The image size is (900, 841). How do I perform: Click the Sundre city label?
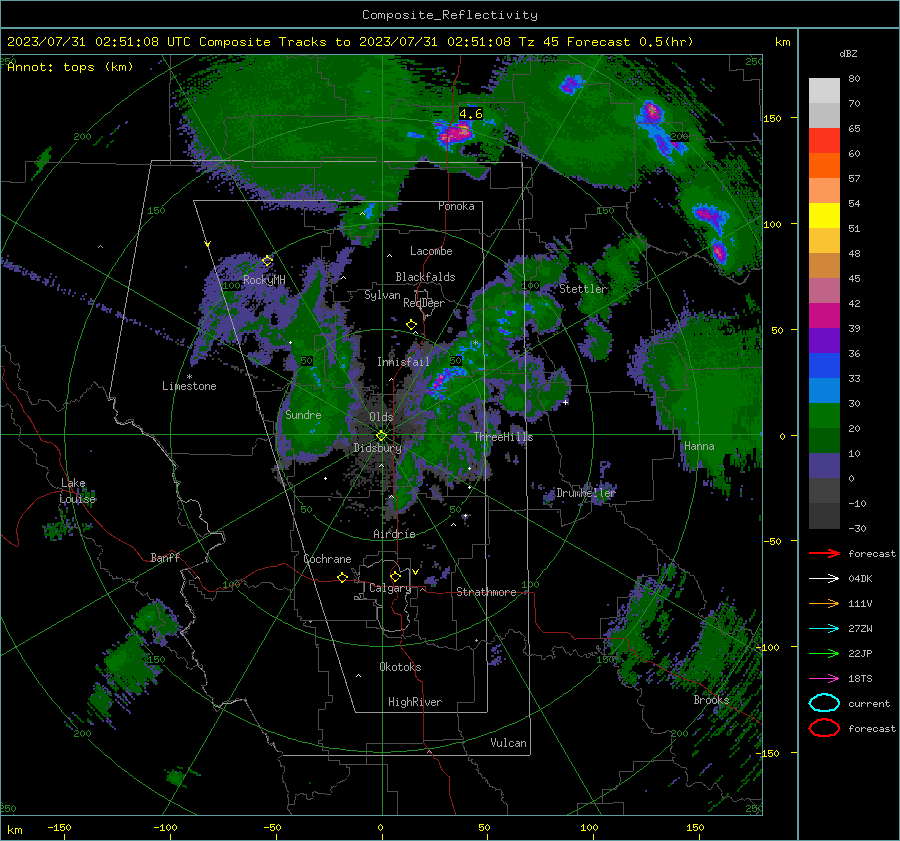(303, 414)
